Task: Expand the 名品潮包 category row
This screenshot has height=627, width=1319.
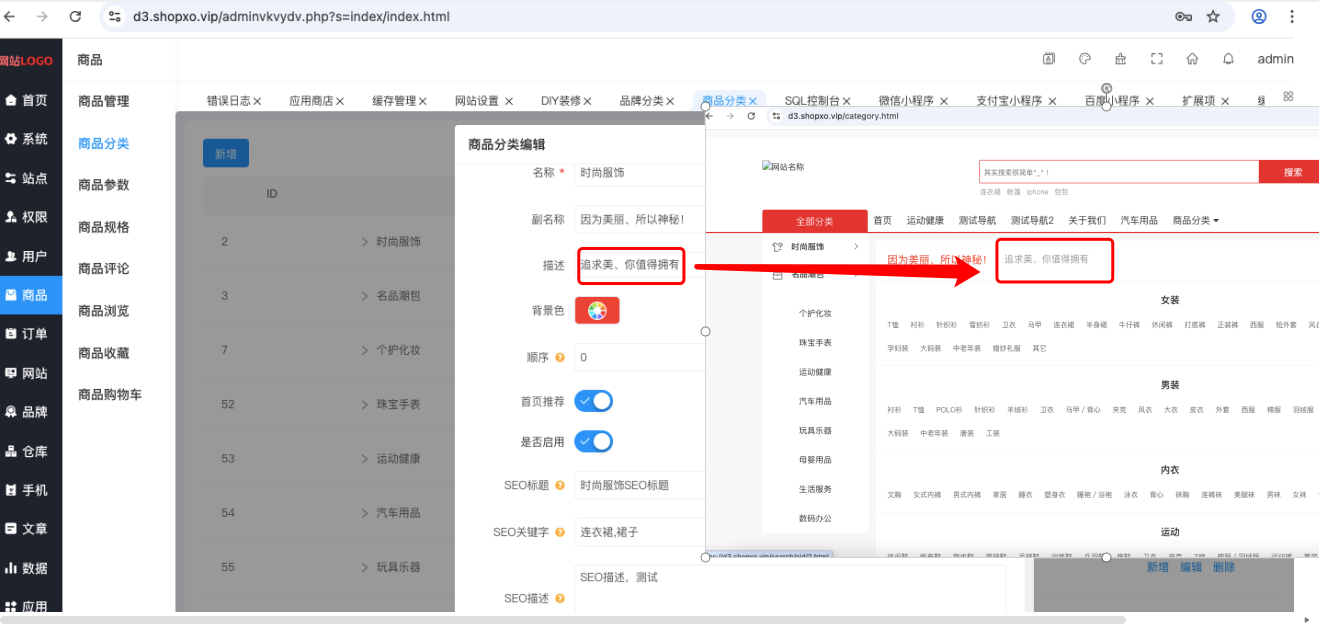Action: click(365, 296)
